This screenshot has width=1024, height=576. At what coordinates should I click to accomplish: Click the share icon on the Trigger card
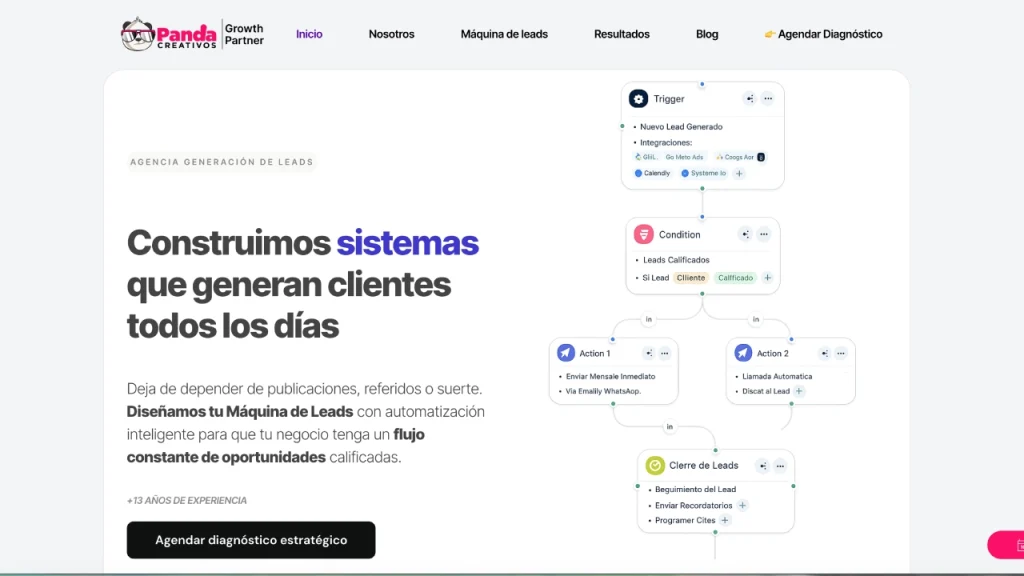pos(751,98)
